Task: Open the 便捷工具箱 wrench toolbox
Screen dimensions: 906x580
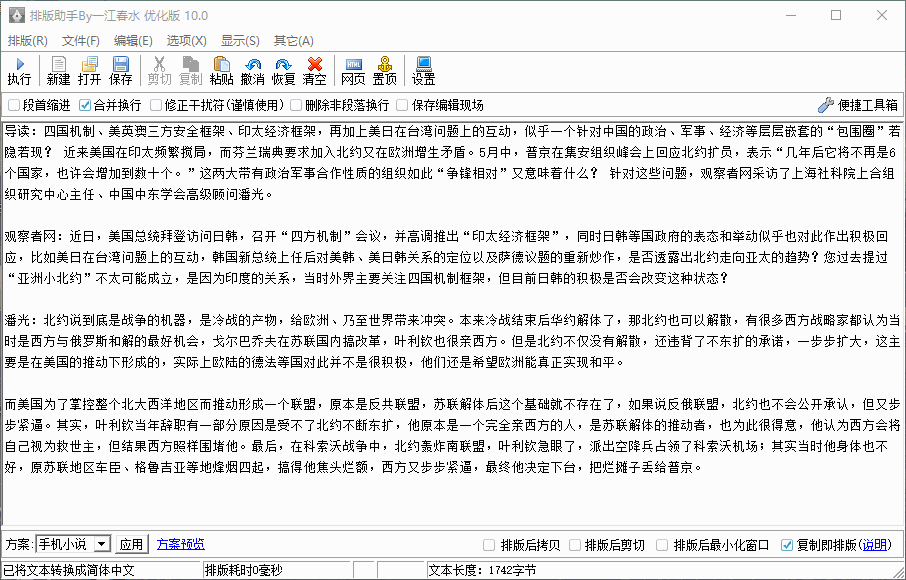Action: click(857, 105)
